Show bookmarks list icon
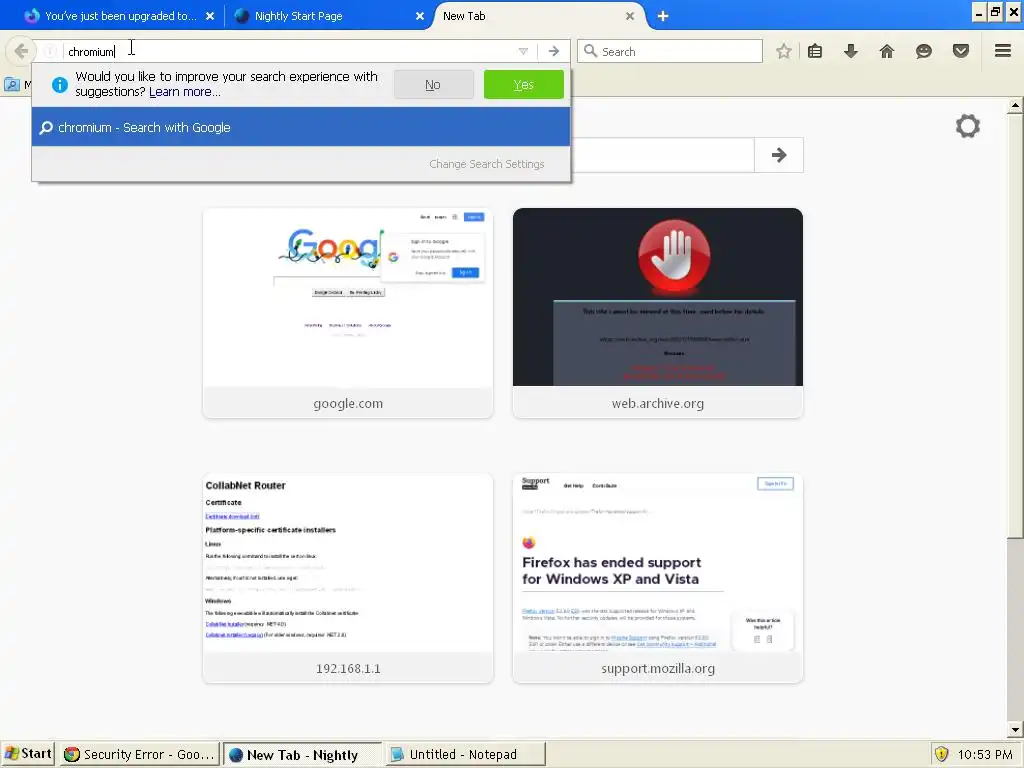This screenshot has width=1024, height=768. (x=815, y=51)
